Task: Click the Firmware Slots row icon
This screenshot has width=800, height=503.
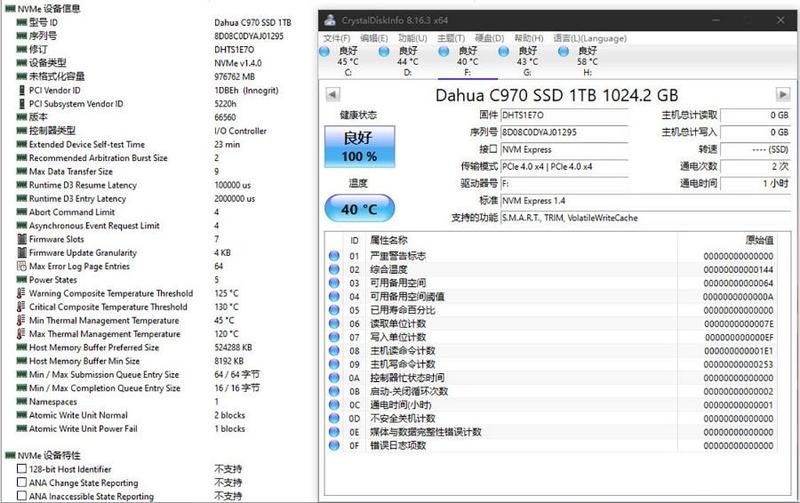Action: click(x=21, y=239)
